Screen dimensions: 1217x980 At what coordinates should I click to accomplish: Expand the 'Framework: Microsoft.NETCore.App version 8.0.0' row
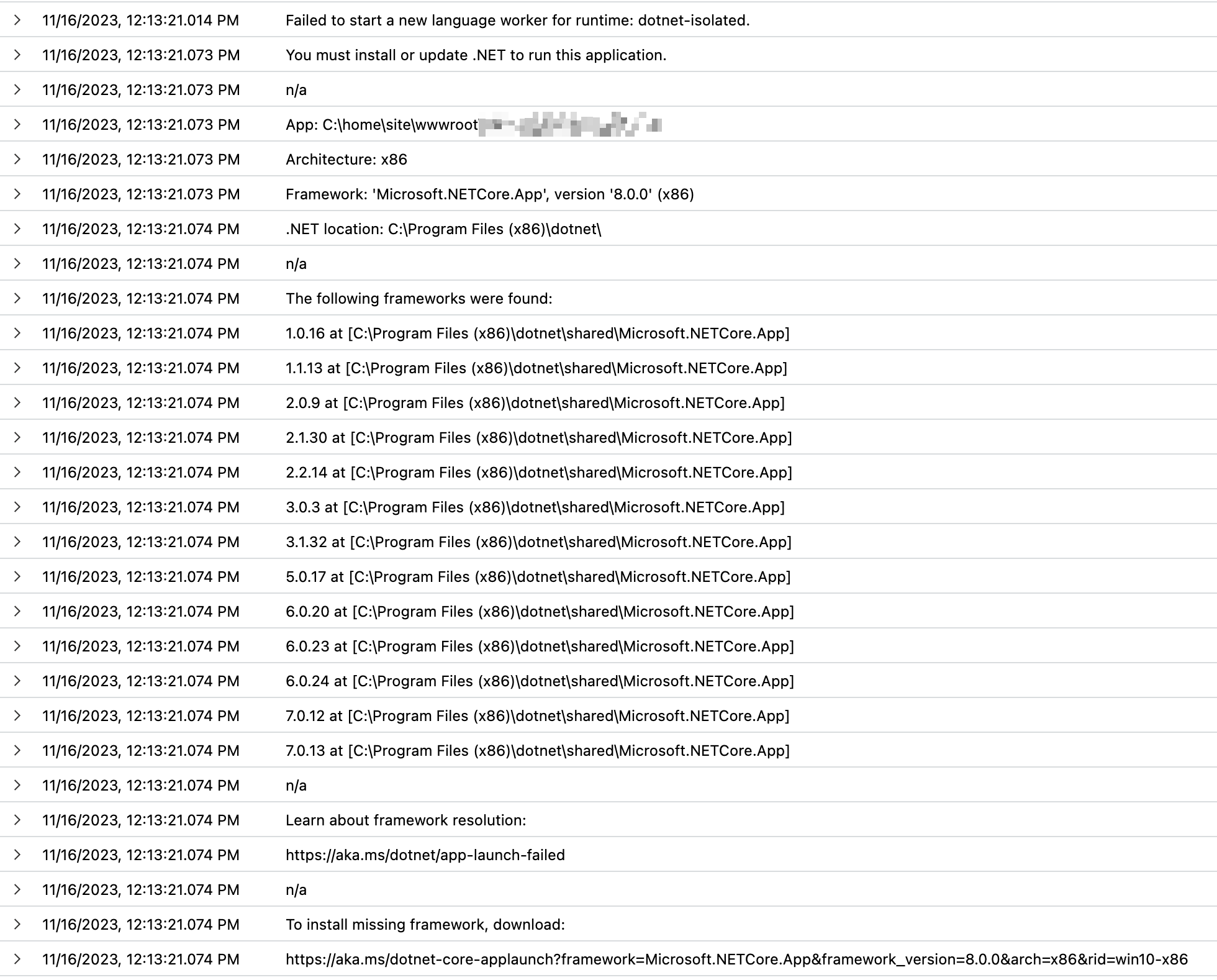click(x=17, y=194)
